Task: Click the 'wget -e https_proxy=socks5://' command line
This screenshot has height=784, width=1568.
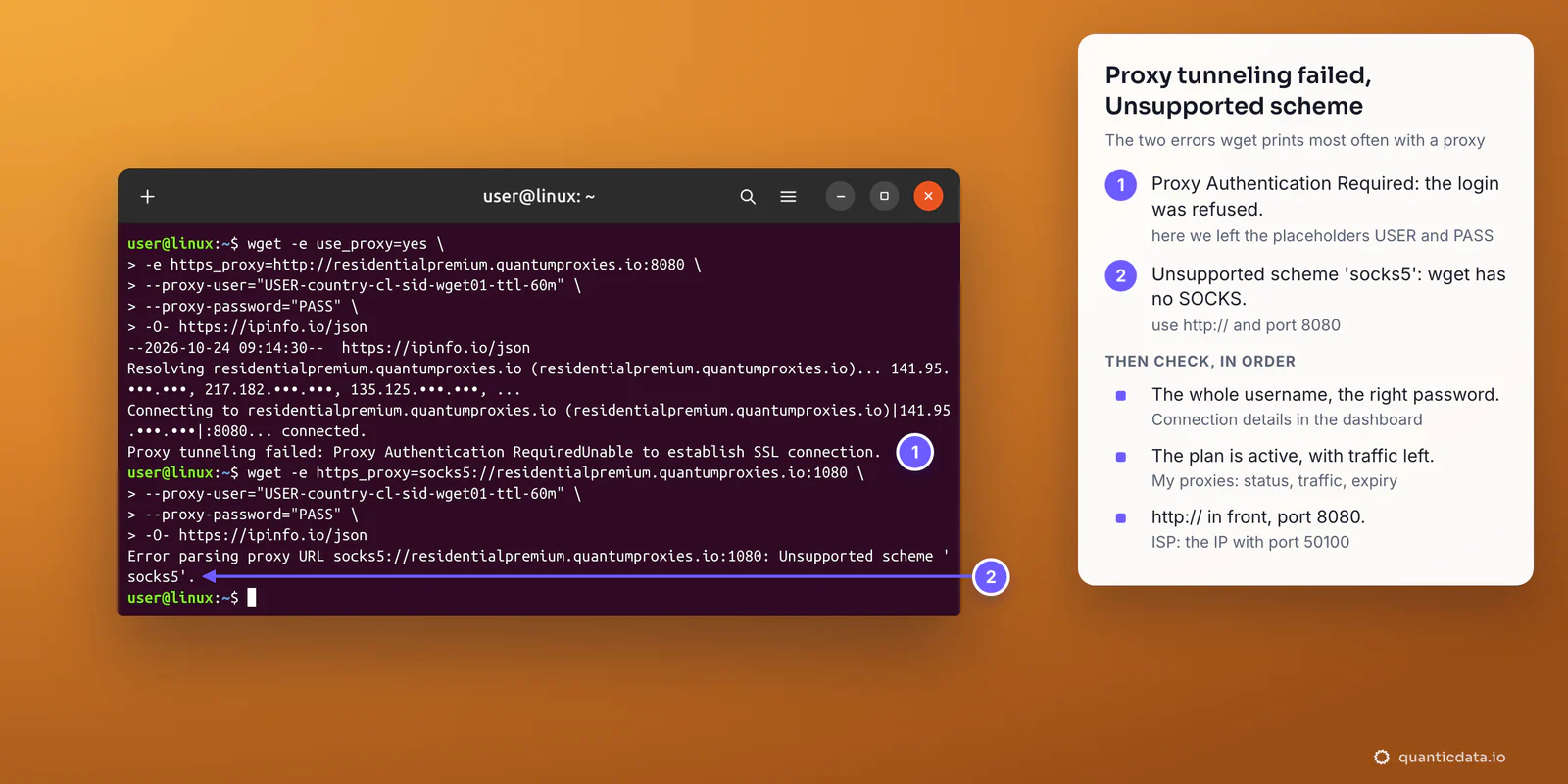Action: (496, 472)
